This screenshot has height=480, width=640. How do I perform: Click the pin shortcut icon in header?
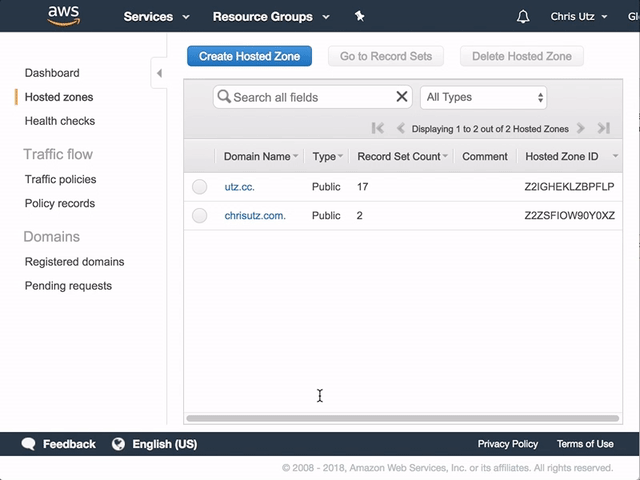point(360,16)
